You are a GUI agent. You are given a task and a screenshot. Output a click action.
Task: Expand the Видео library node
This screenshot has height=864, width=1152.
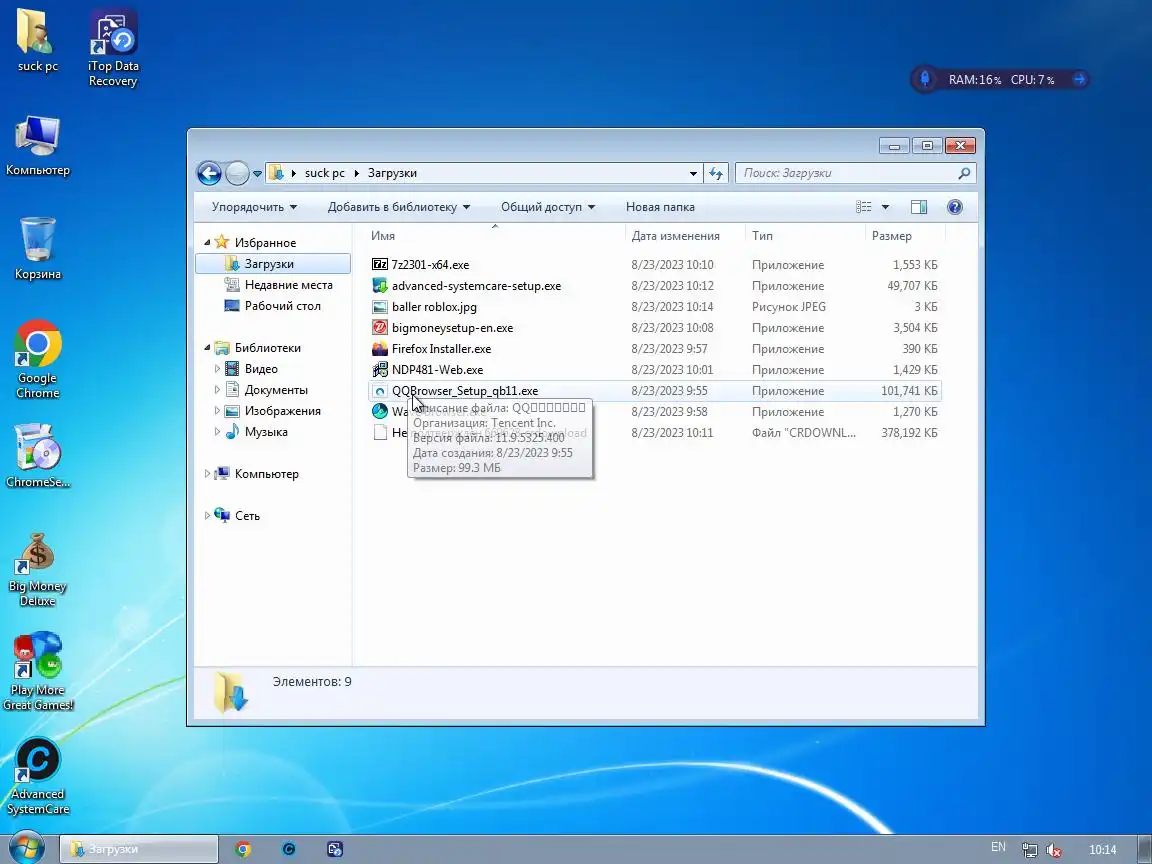(217, 369)
